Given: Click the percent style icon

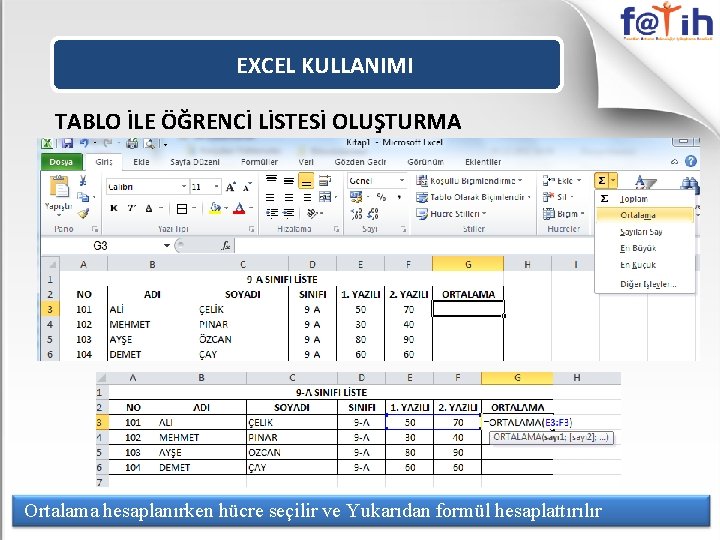Looking at the screenshot, I should click(381, 197).
